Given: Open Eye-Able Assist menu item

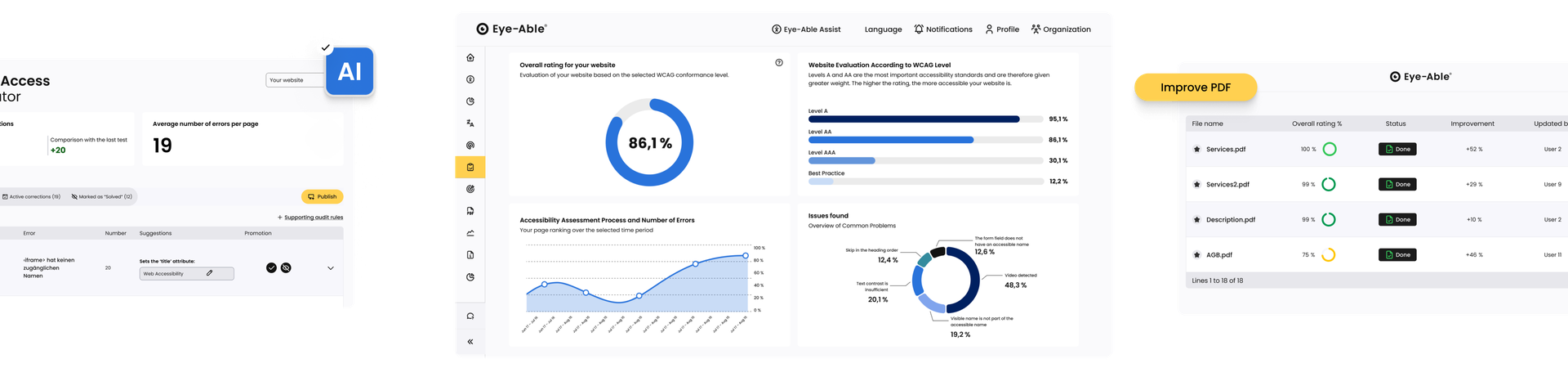Looking at the screenshot, I should (806, 29).
